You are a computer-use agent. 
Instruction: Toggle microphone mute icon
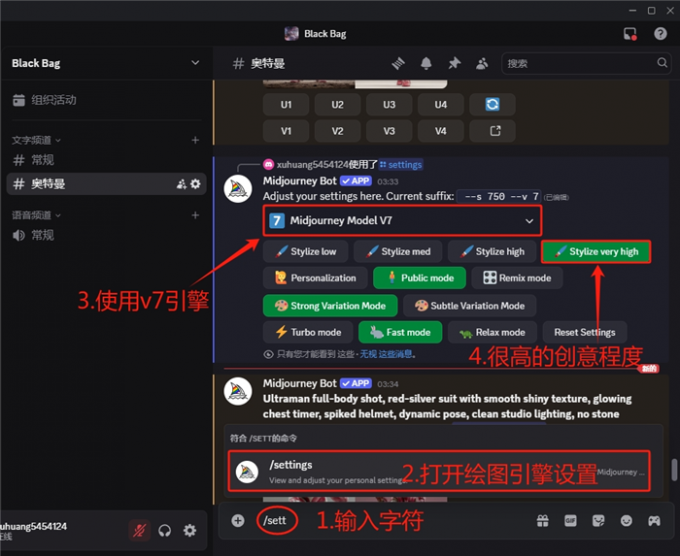point(139,530)
